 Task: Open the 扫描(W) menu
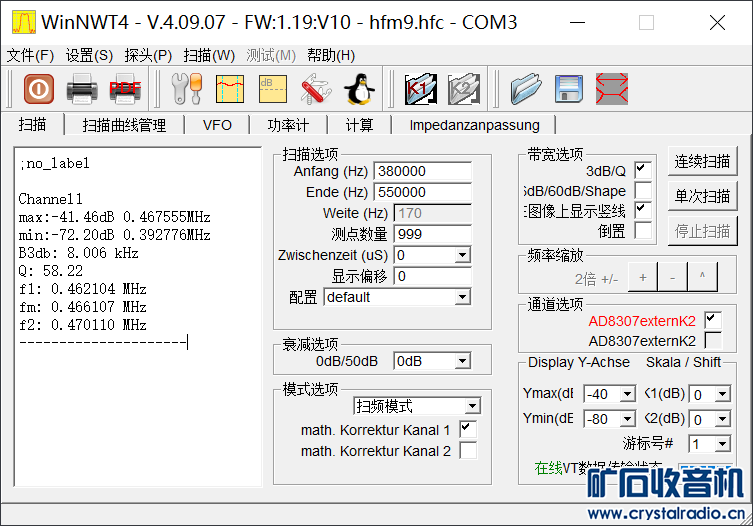pos(209,56)
